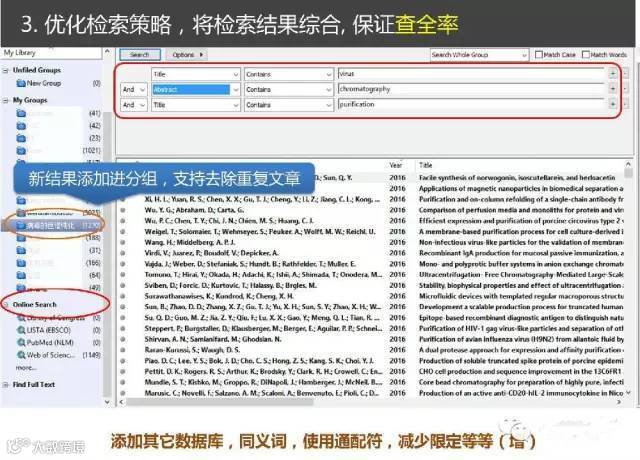Add search row after chromatography row

[x=612, y=89]
